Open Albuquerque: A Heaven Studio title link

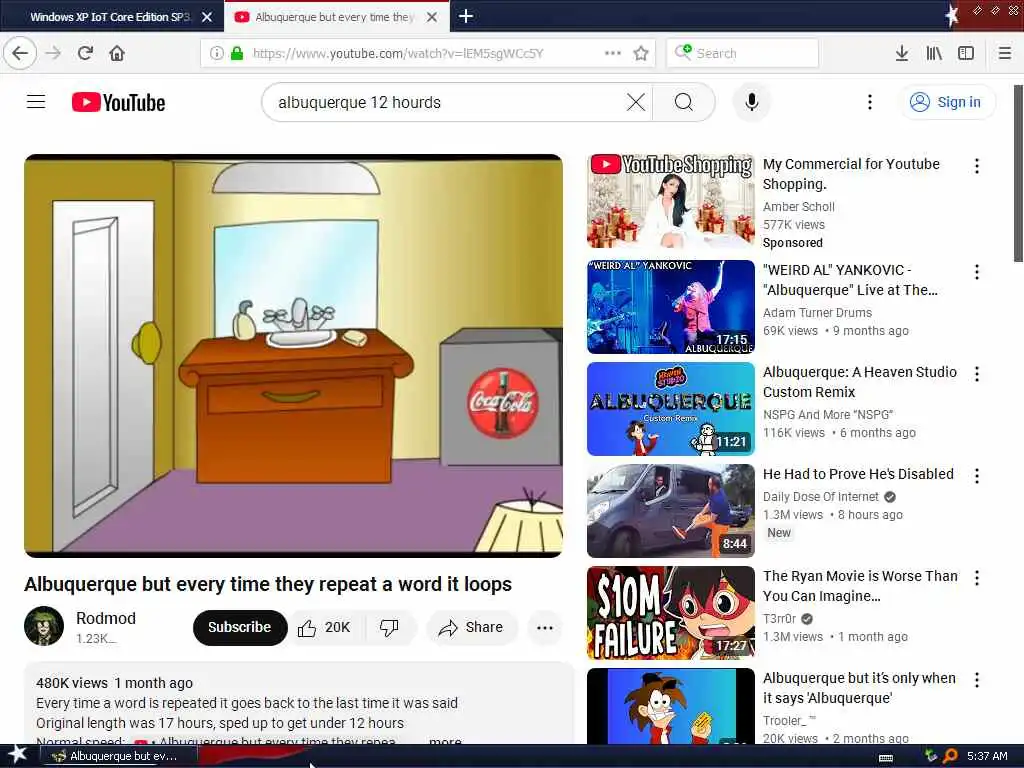[x=860, y=381]
